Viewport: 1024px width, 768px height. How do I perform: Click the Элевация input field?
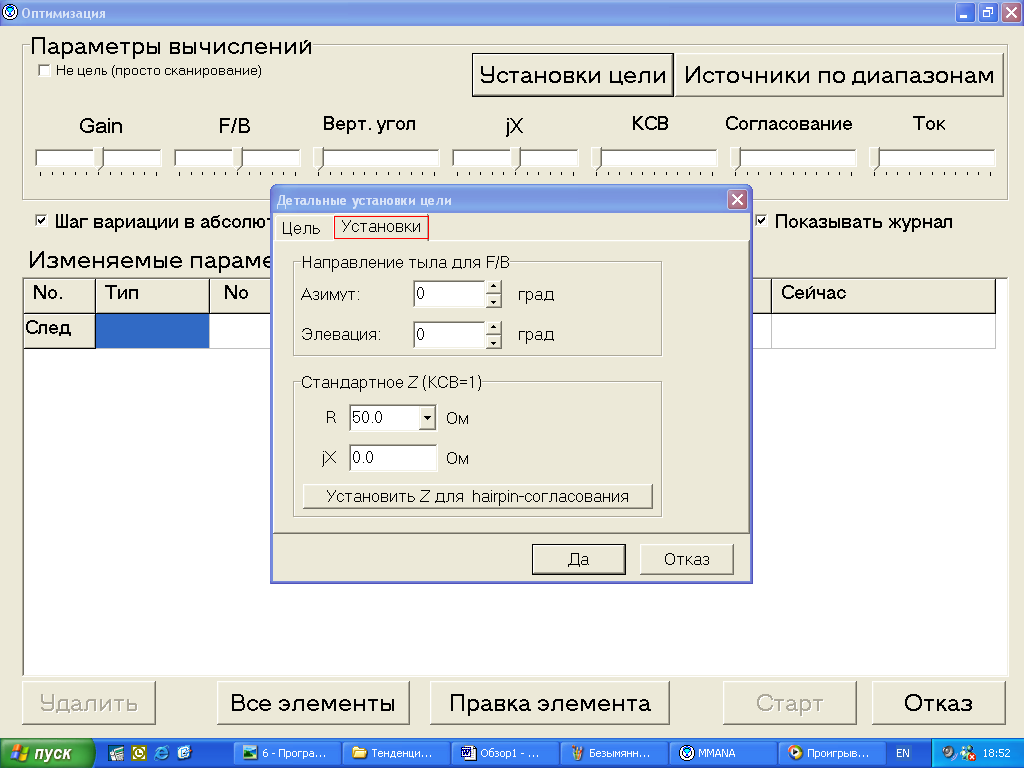tap(449, 334)
